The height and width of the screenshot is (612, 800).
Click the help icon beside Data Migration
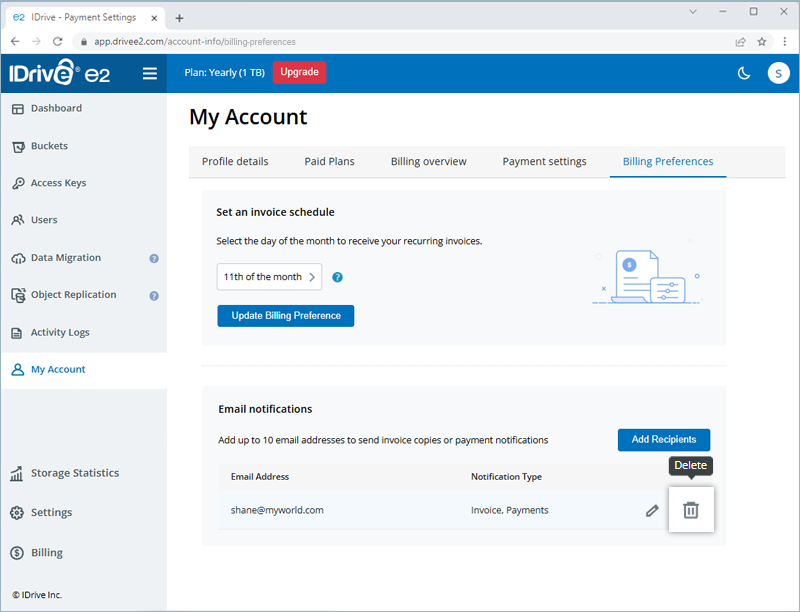154,258
